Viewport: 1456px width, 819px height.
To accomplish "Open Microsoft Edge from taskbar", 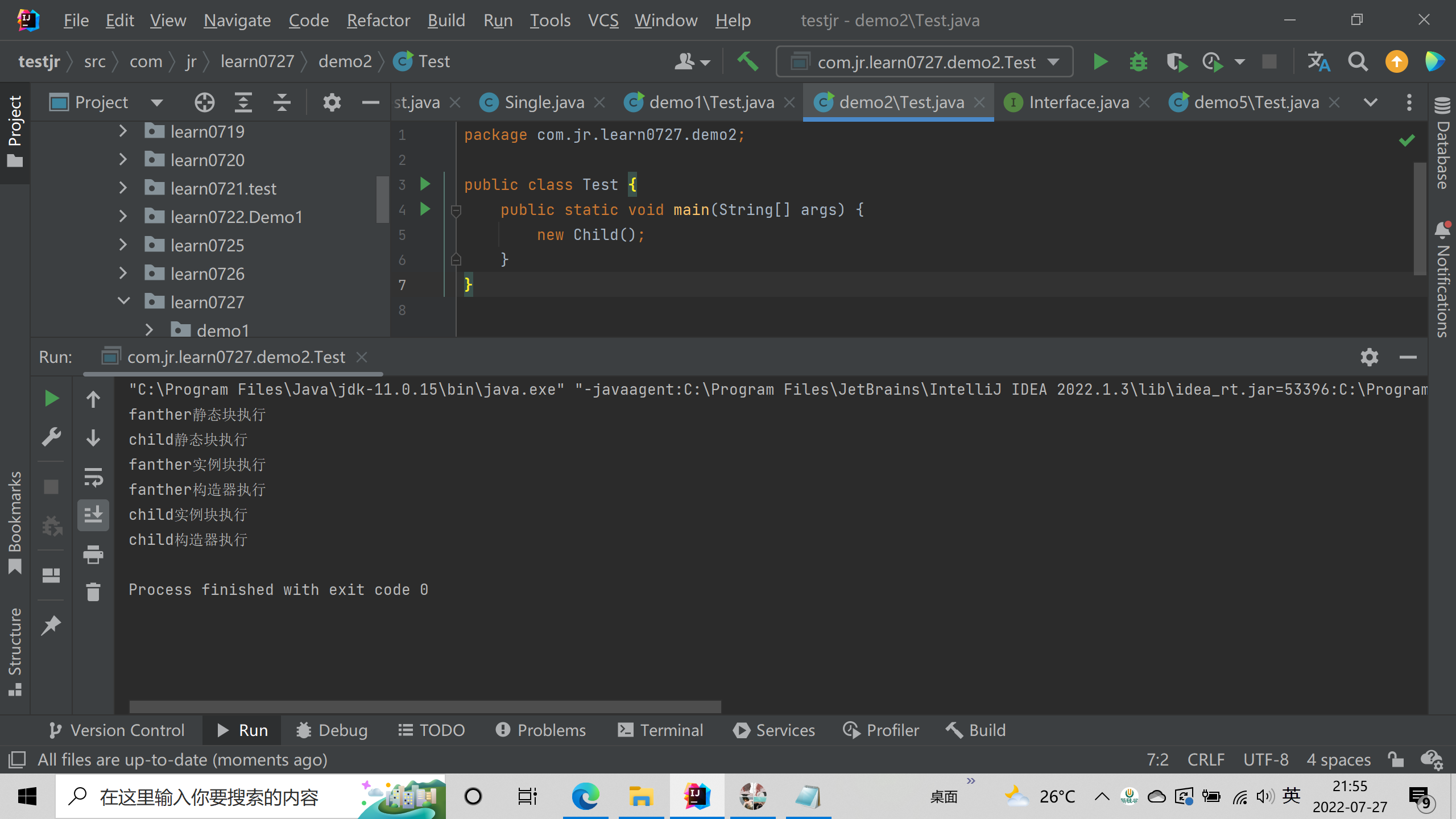I will pos(585,796).
